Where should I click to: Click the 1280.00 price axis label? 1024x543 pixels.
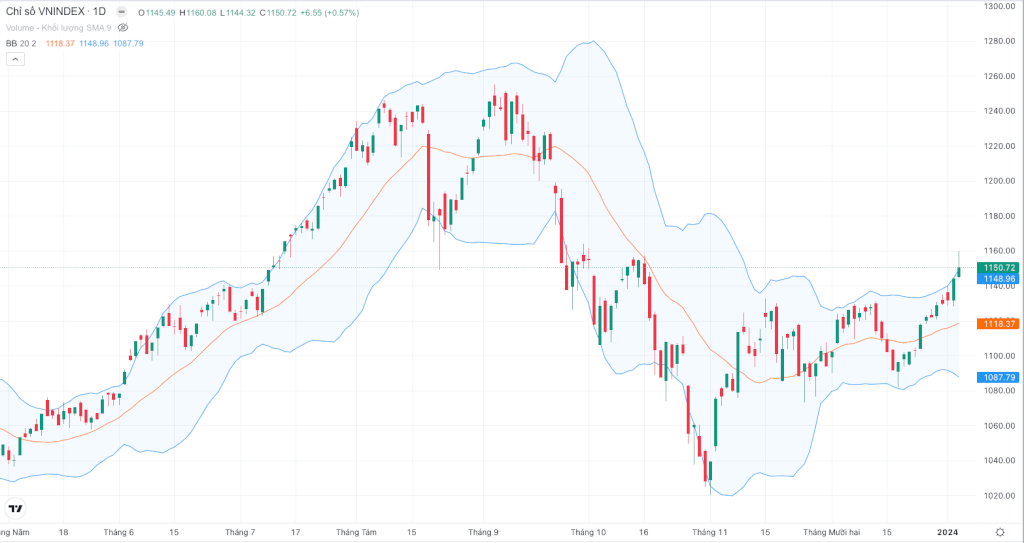click(x=999, y=41)
